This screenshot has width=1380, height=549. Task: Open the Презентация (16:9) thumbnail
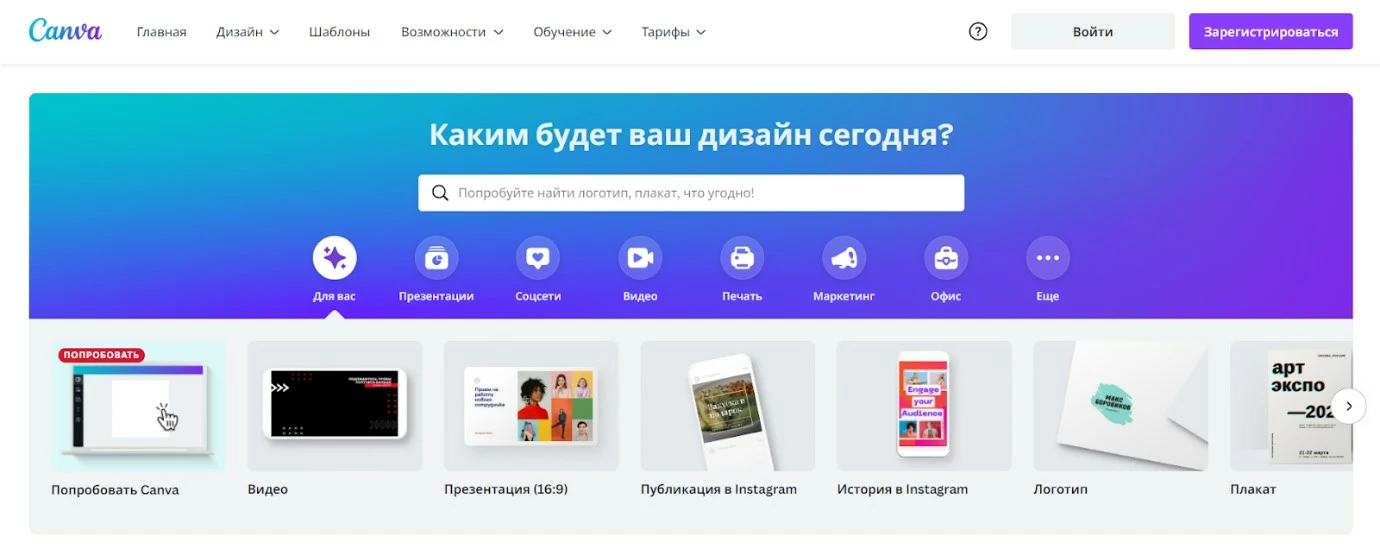click(x=531, y=406)
